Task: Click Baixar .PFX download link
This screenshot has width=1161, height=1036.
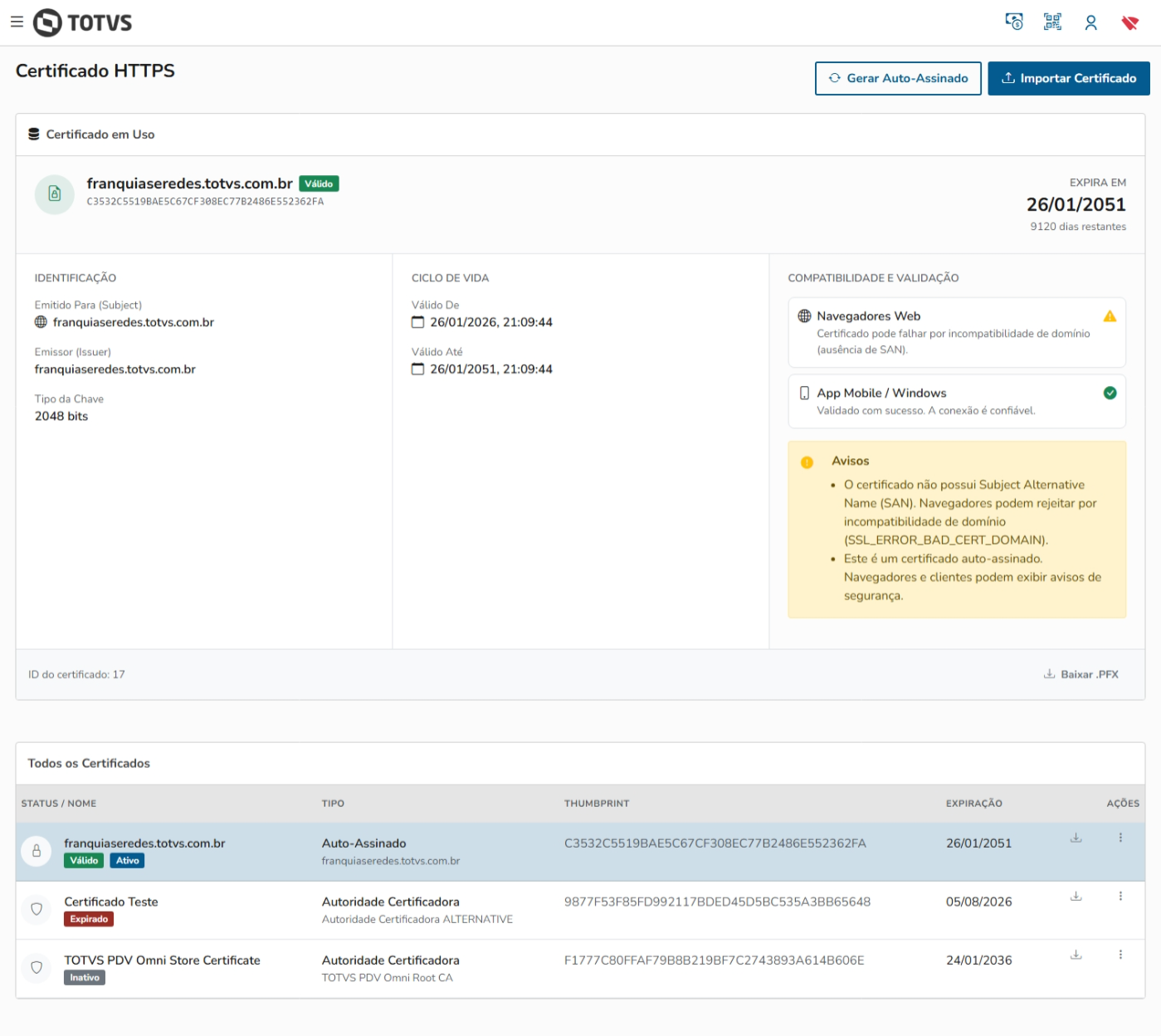Action: click(x=1081, y=674)
